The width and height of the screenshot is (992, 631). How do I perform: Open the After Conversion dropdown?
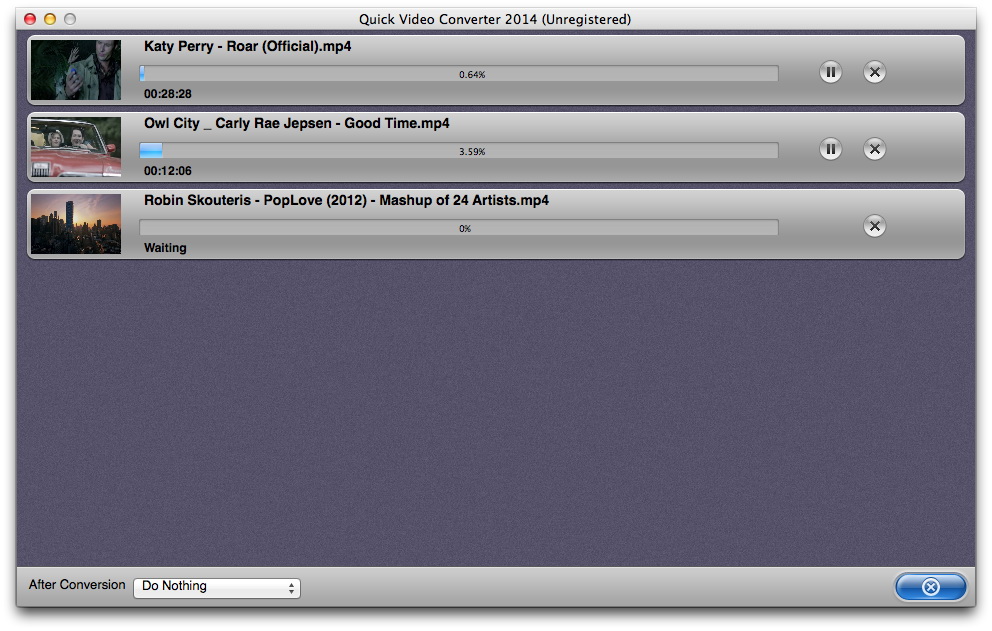(217, 587)
